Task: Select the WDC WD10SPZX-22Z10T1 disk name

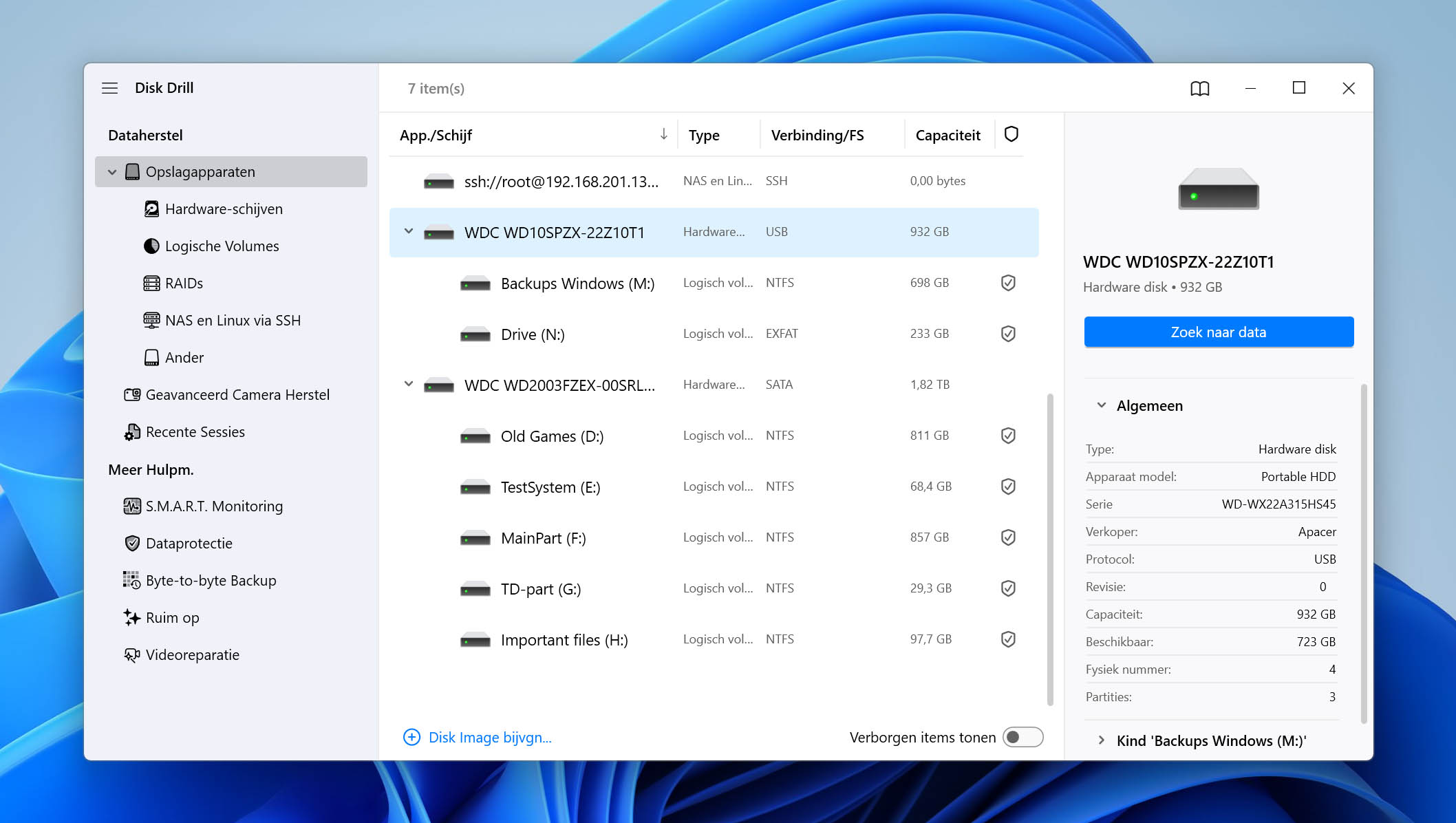Action: tap(555, 233)
